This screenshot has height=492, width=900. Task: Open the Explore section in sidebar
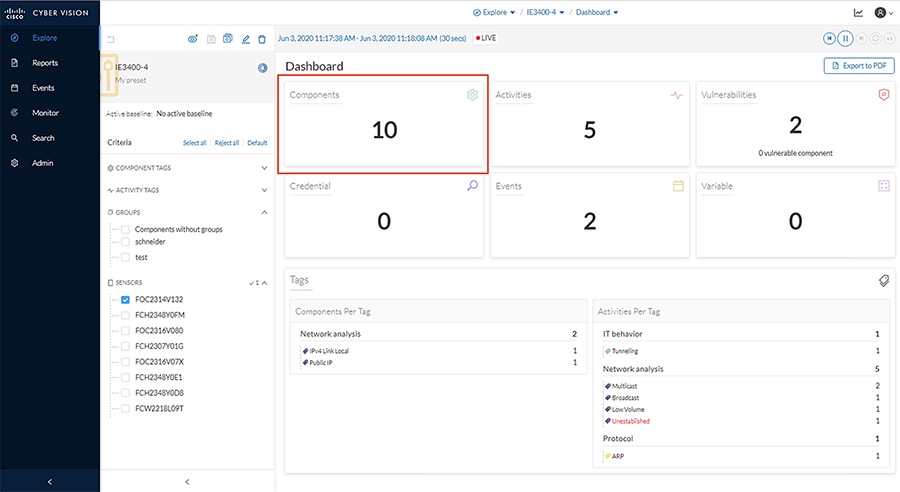tap(45, 38)
